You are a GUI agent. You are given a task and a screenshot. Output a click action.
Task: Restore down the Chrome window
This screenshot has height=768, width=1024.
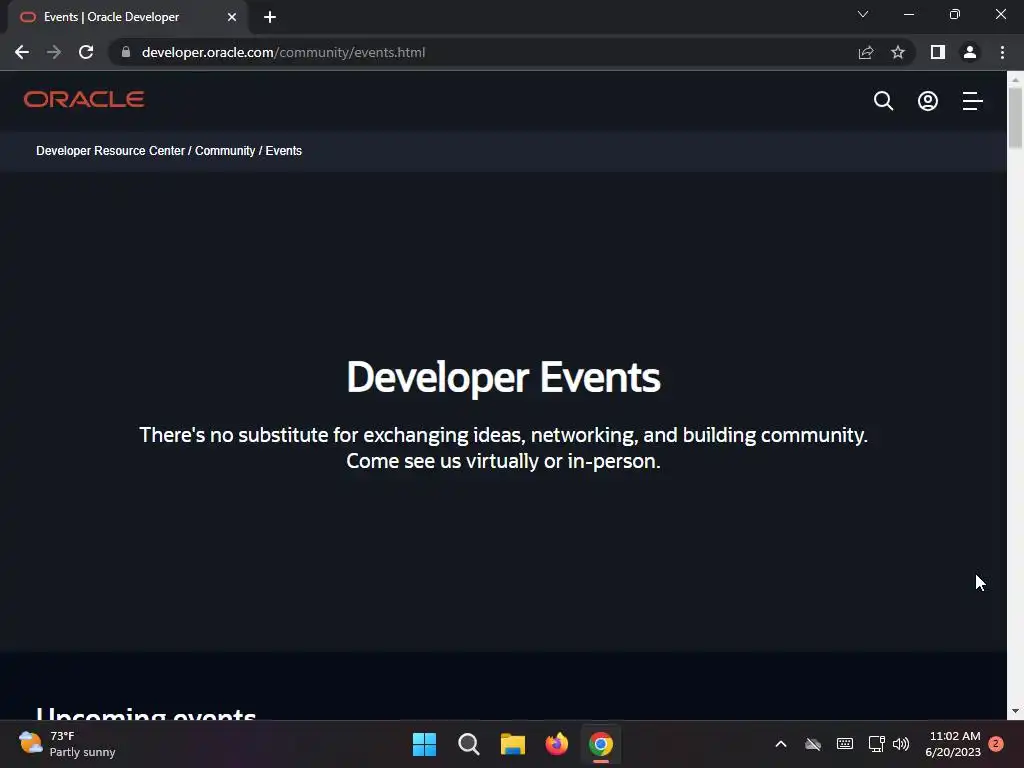pyautogui.click(x=954, y=14)
